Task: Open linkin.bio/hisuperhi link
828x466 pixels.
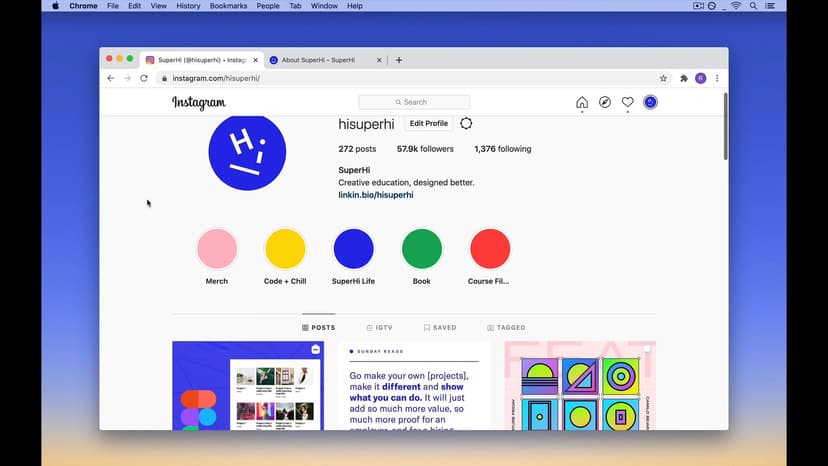Action: coord(376,195)
